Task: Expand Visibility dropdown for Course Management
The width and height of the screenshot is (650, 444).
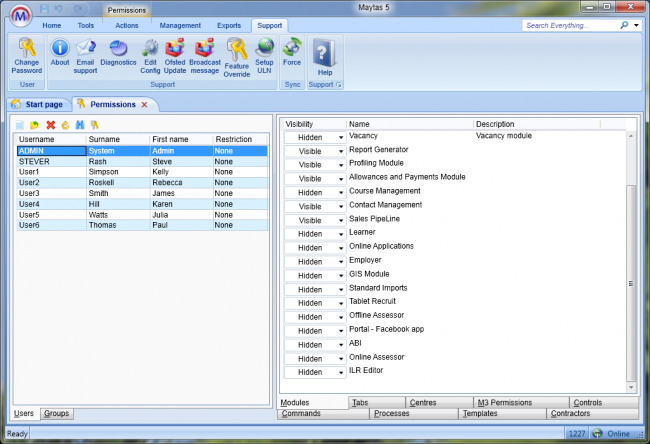Action: (341, 192)
